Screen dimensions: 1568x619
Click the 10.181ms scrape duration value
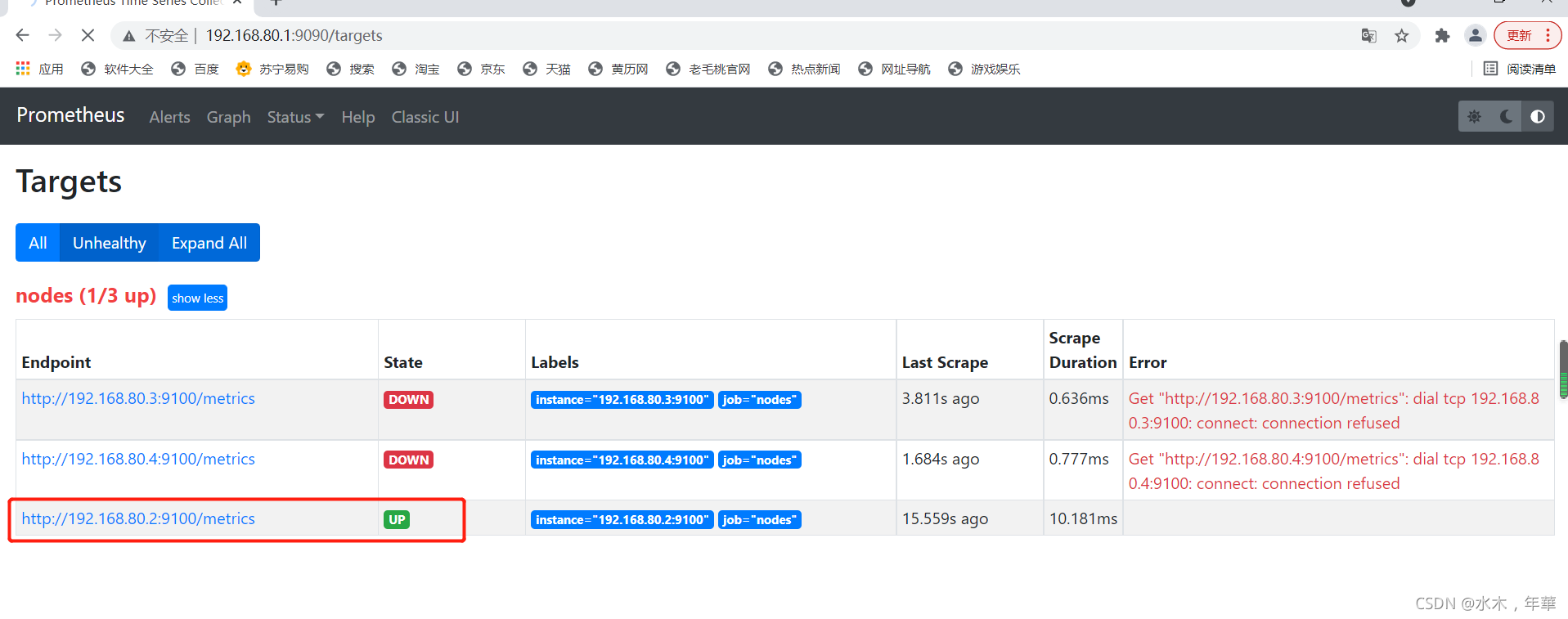click(1083, 518)
